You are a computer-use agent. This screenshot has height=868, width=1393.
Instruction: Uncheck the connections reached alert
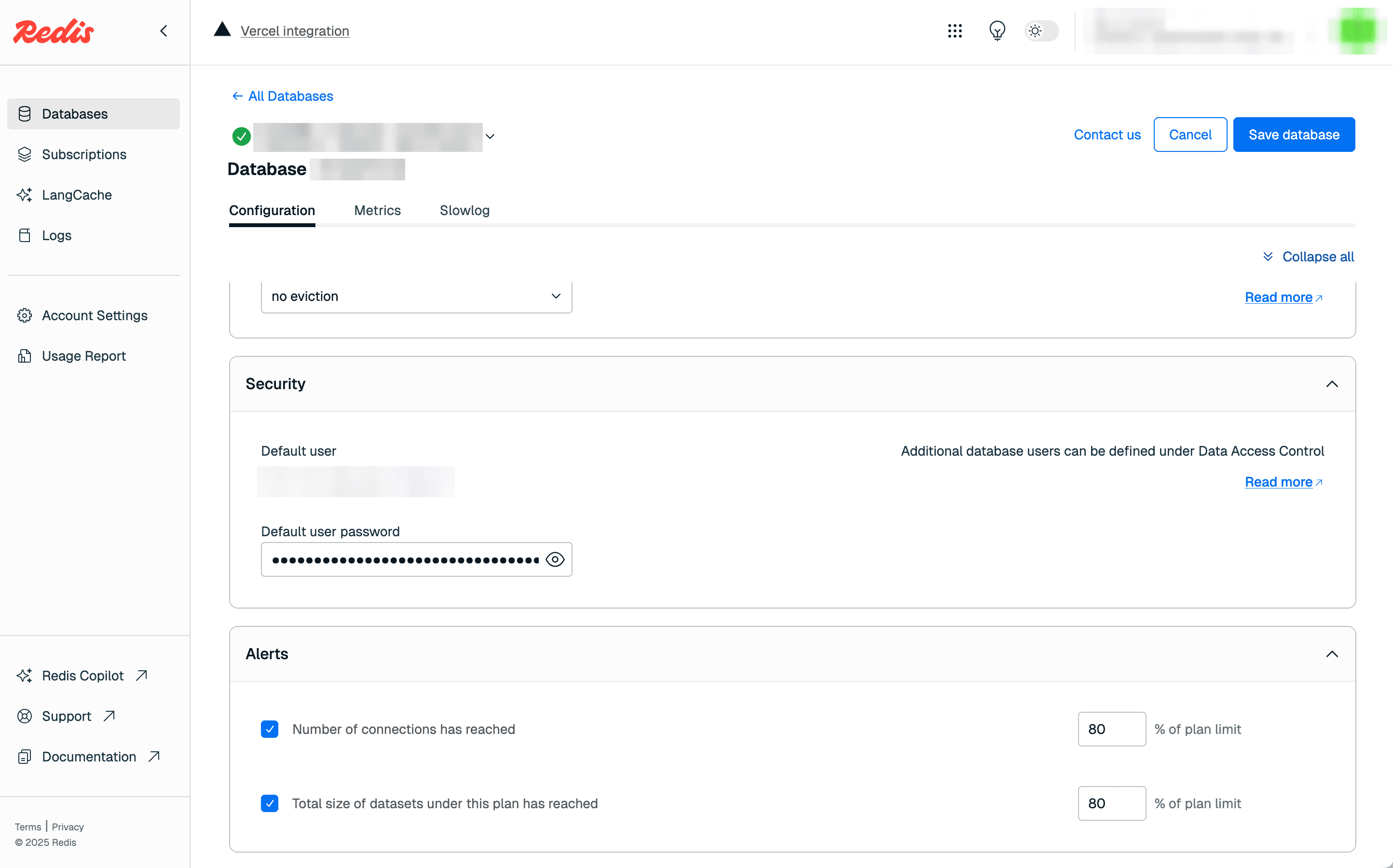[x=269, y=729]
